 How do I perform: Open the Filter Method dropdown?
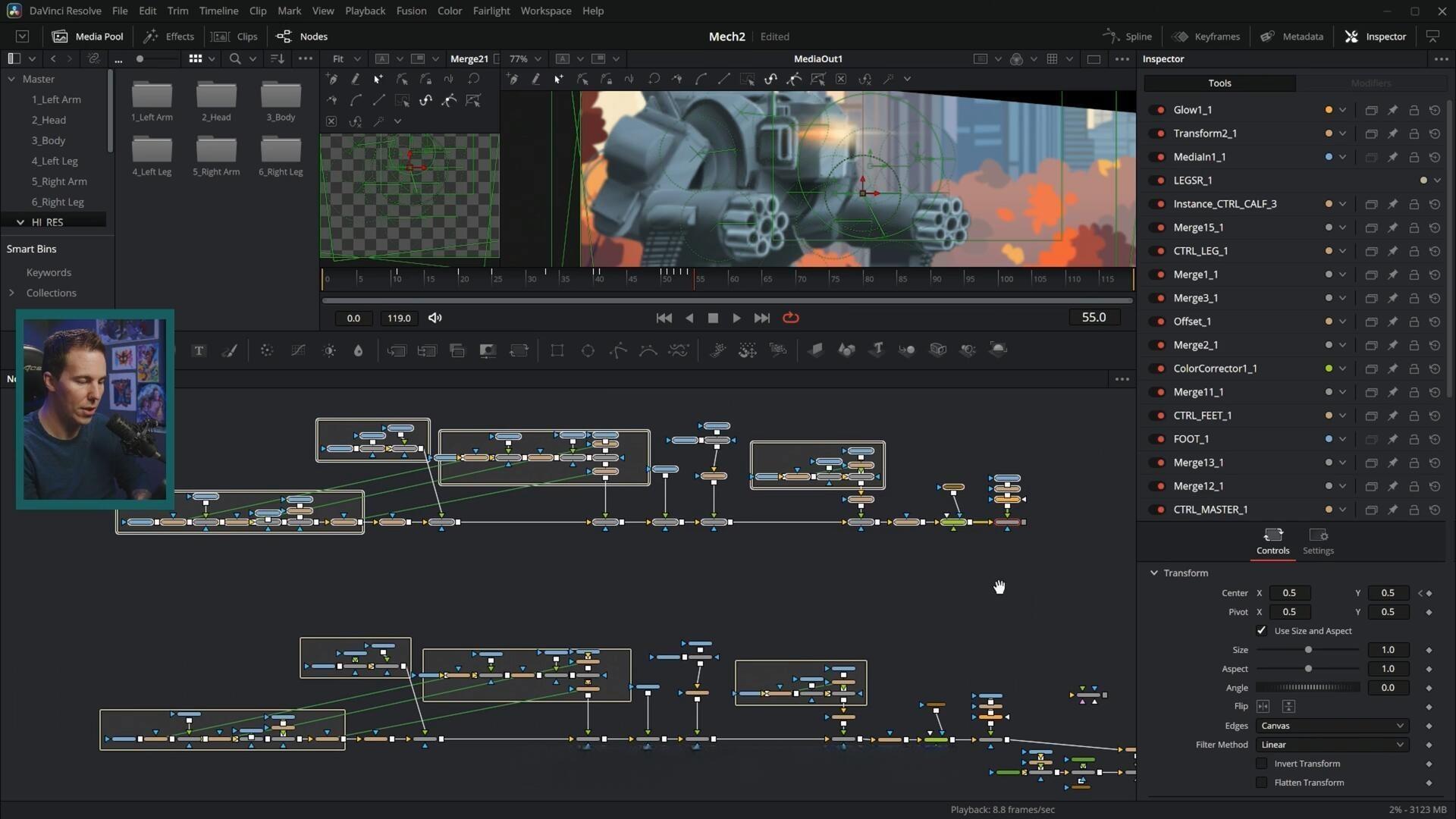(1332, 745)
